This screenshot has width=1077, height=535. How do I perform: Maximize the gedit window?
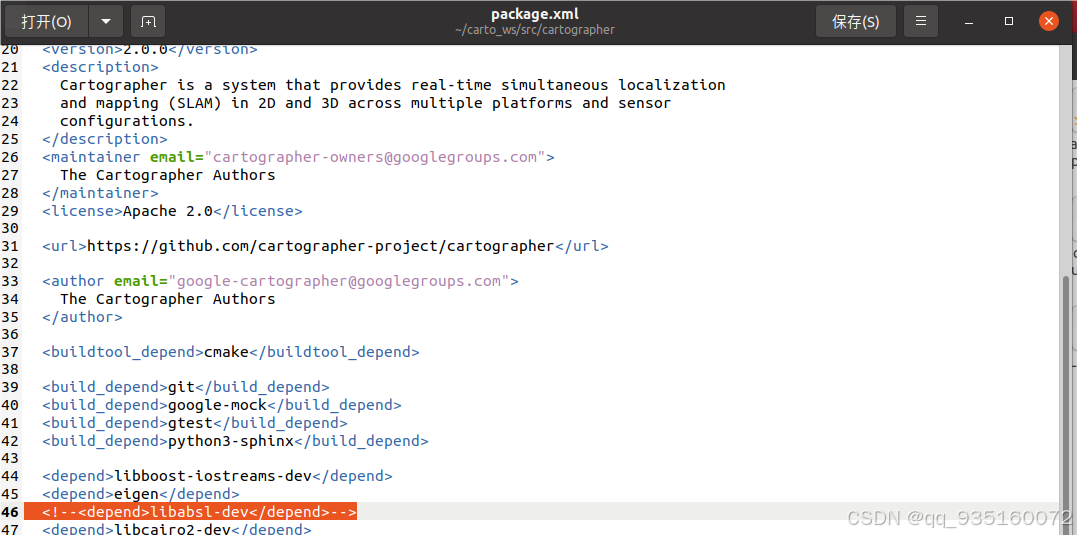coord(1009,21)
